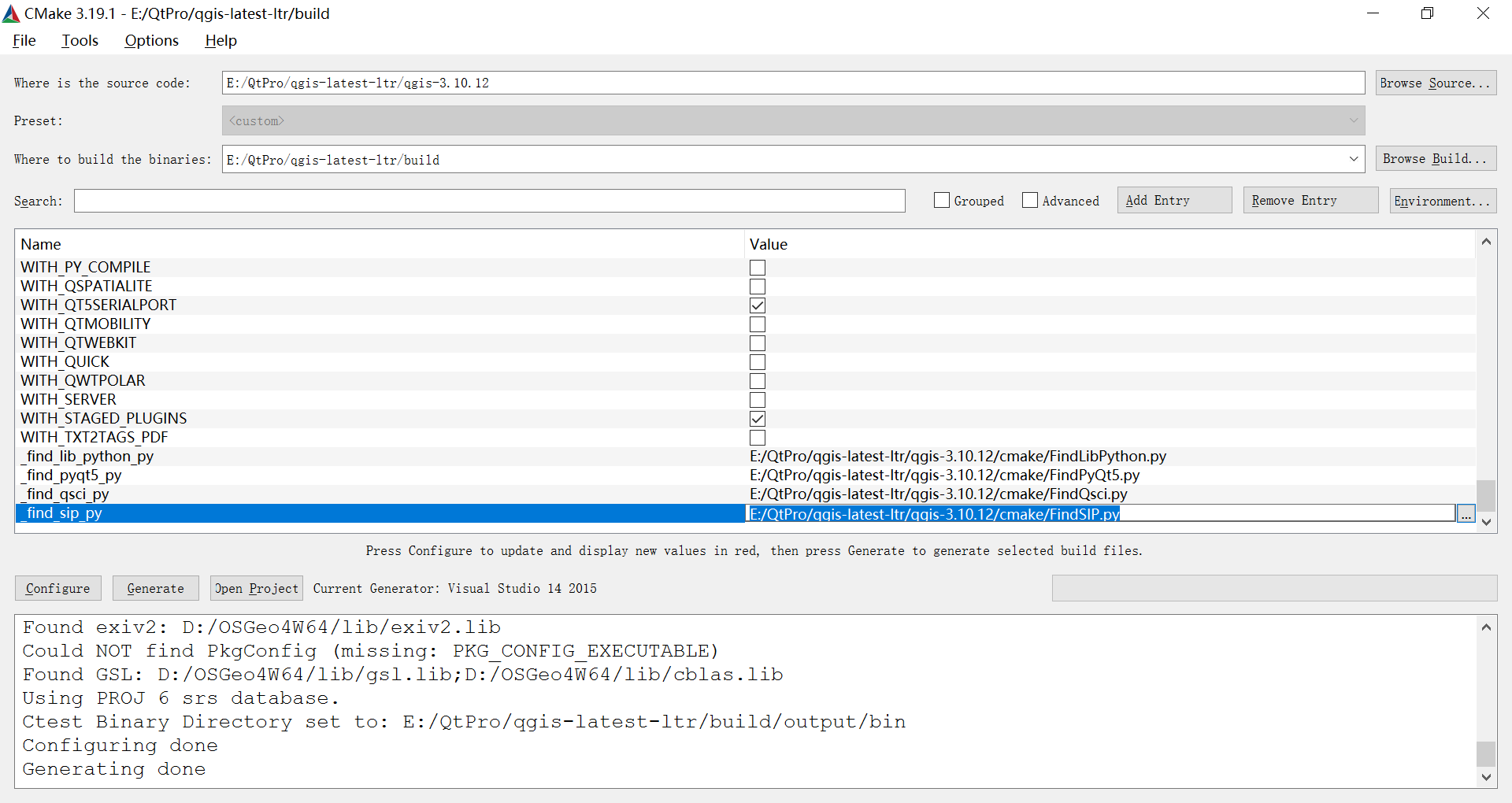Click the source code path field
1512x803 pixels.
pyautogui.click(x=793, y=83)
